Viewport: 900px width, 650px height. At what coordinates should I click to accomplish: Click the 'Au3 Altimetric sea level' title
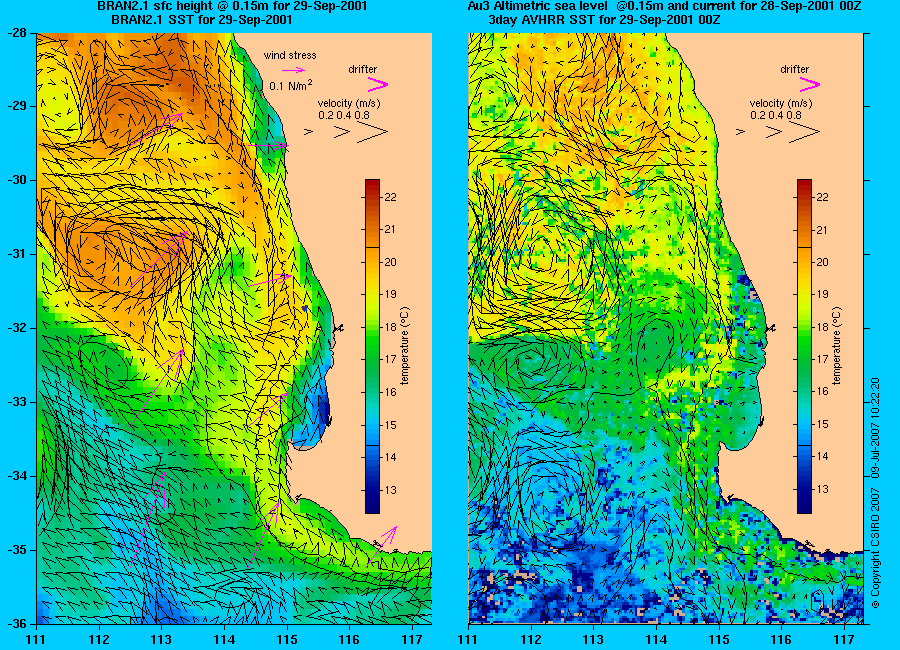[x=537, y=6]
